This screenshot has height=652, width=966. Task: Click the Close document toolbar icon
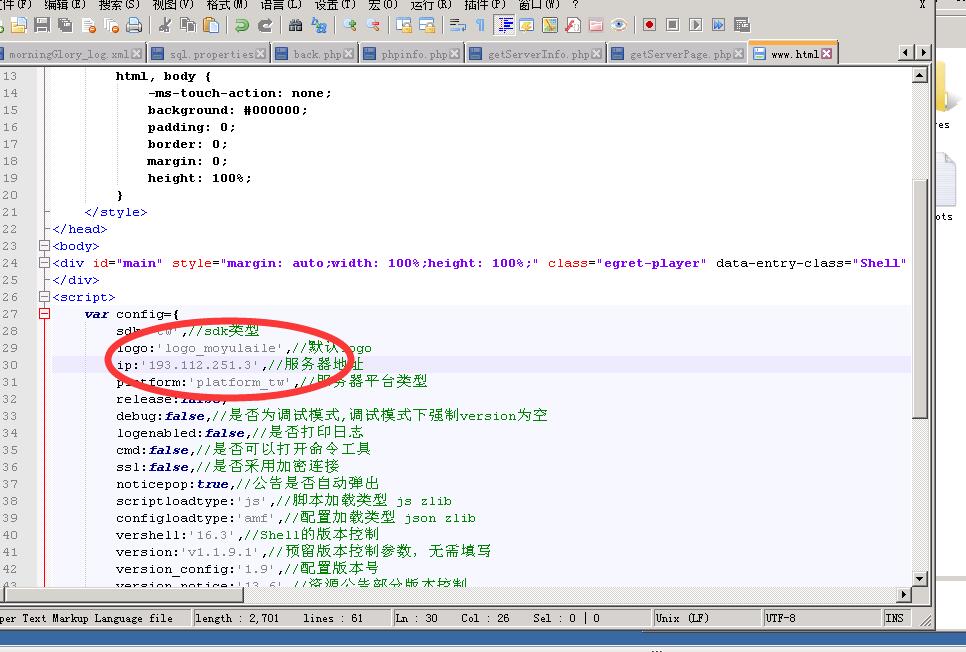(x=89, y=25)
